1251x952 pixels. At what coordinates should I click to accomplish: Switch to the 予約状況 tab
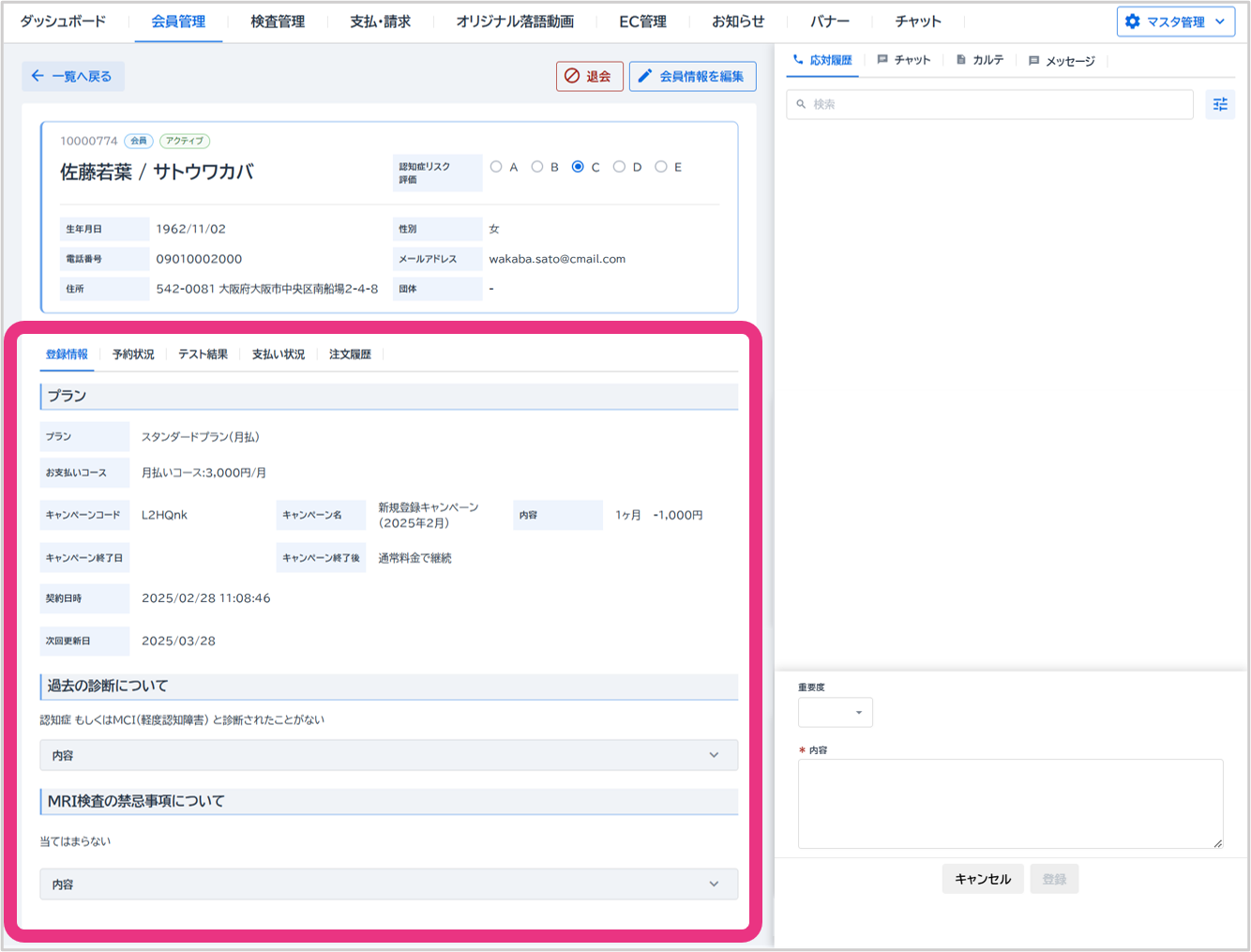133,355
